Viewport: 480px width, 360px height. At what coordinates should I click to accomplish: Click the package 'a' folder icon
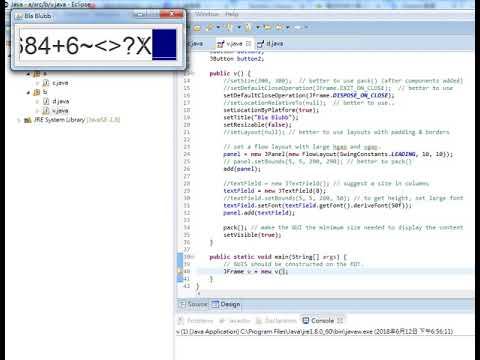(37, 73)
